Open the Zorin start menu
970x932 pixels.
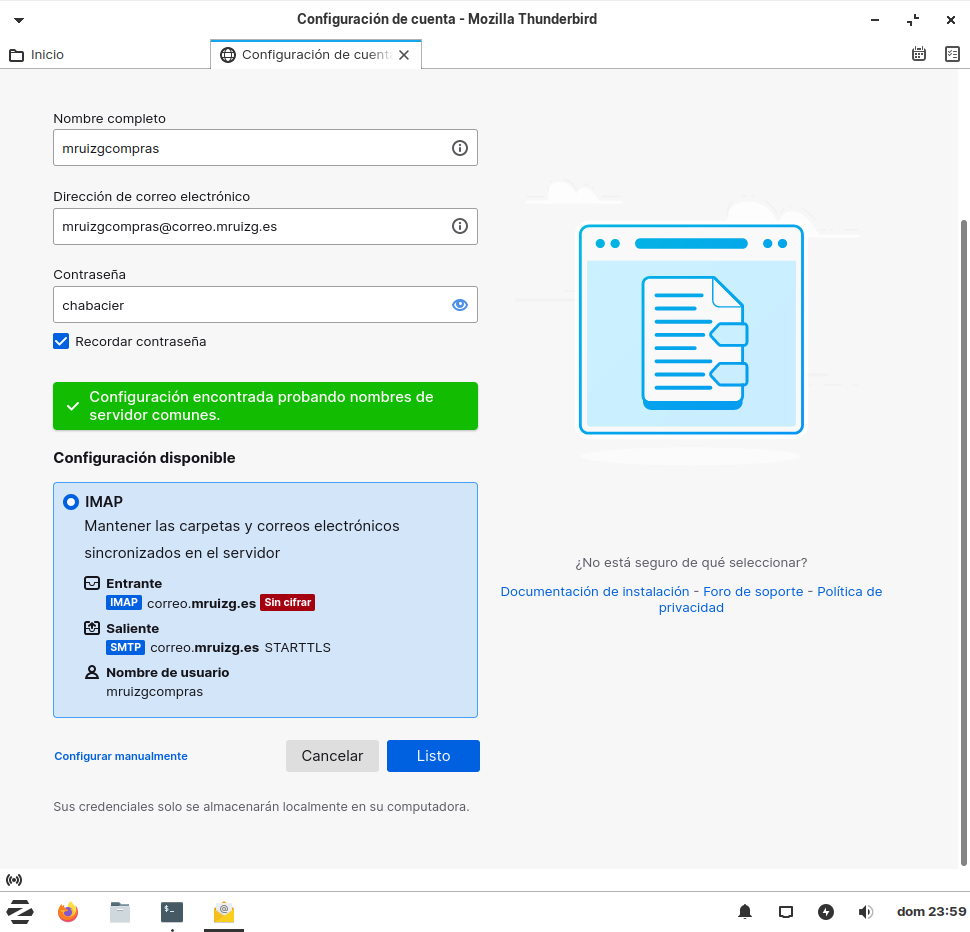pyautogui.click(x=20, y=912)
